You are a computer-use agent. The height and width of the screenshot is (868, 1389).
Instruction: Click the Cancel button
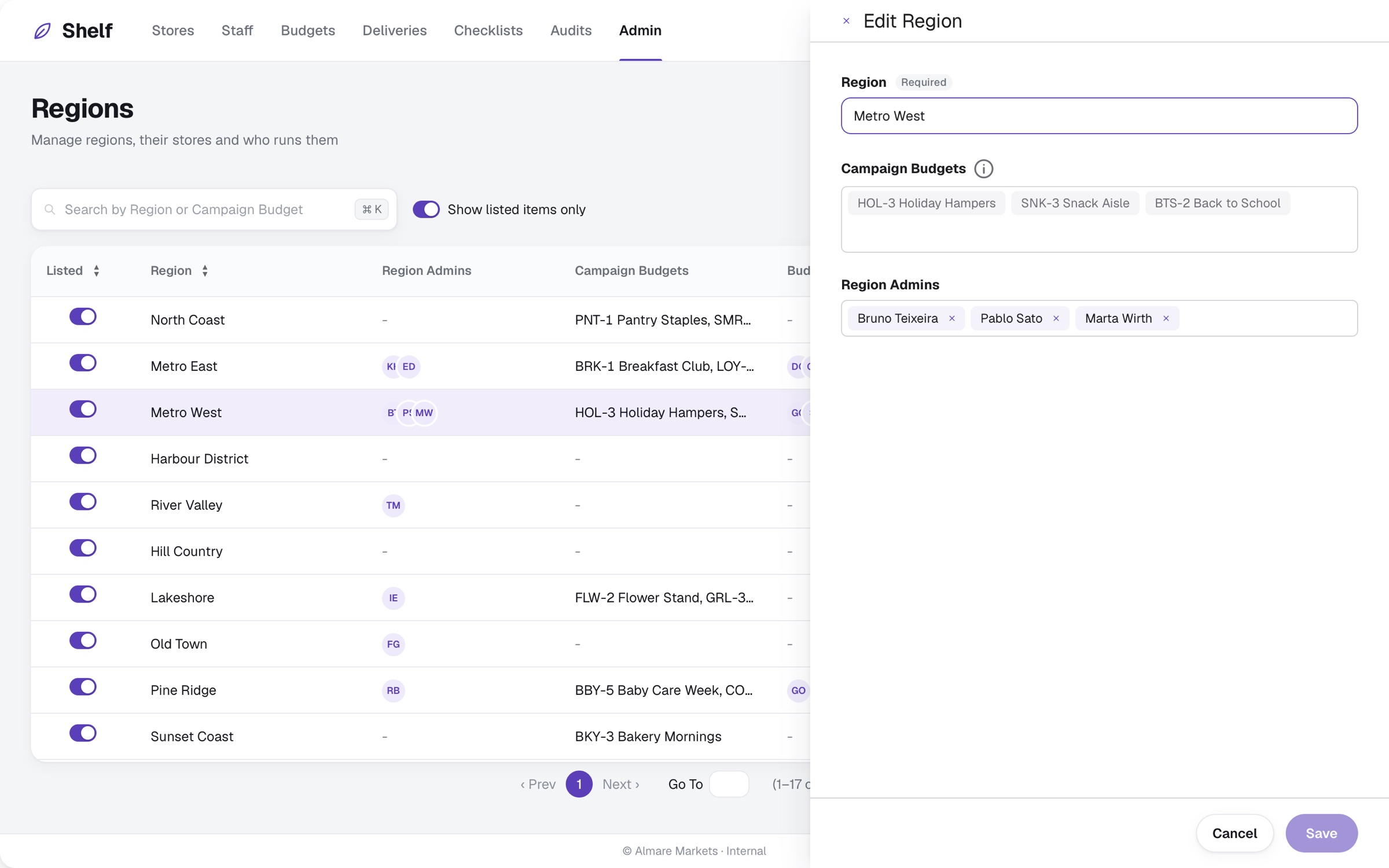coord(1234,833)
